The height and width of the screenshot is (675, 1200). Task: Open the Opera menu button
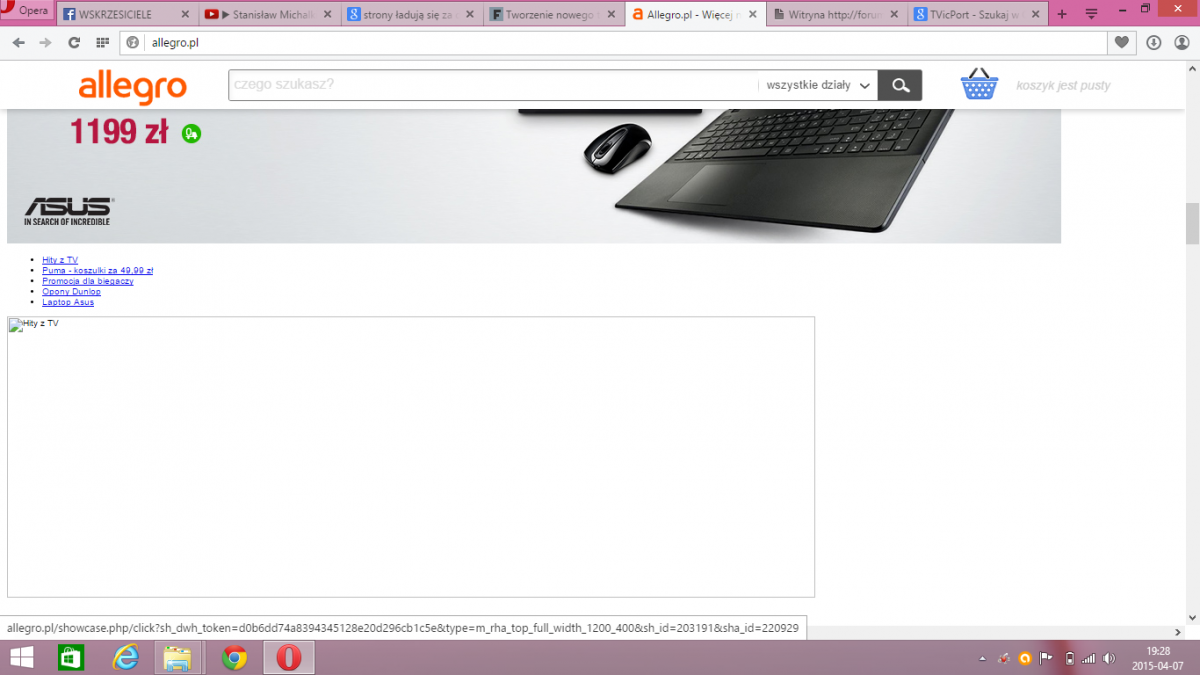pyautogui.click(x=27, y=10)
